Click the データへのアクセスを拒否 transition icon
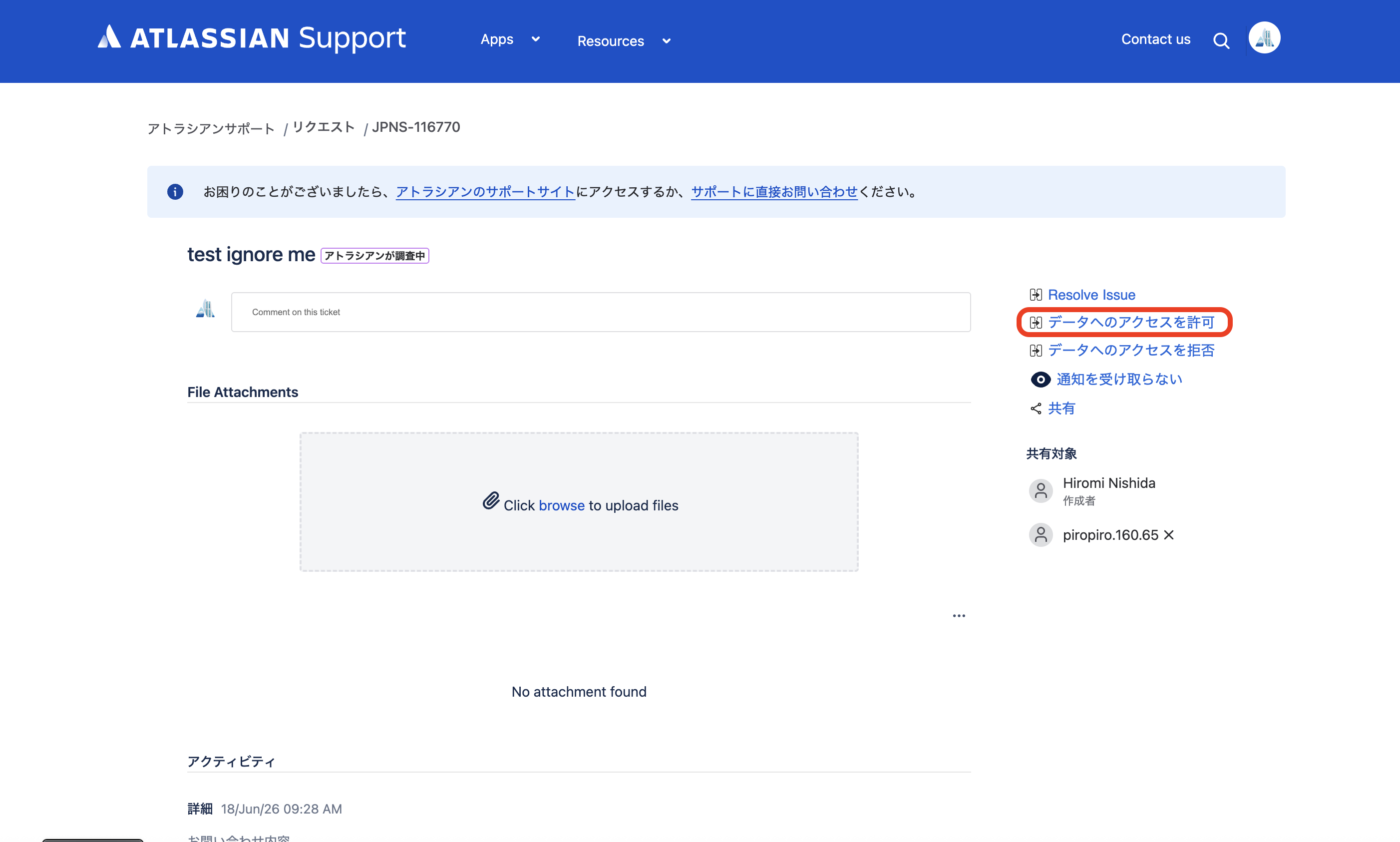Screen dimensions: 1400x842 click(1035, 350)
